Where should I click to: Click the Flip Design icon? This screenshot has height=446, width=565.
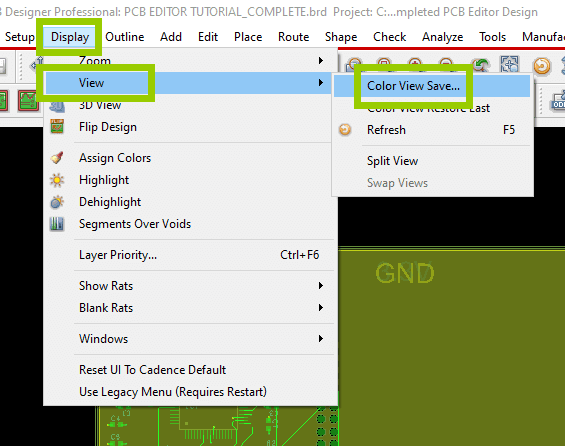(x=57, y=127)
